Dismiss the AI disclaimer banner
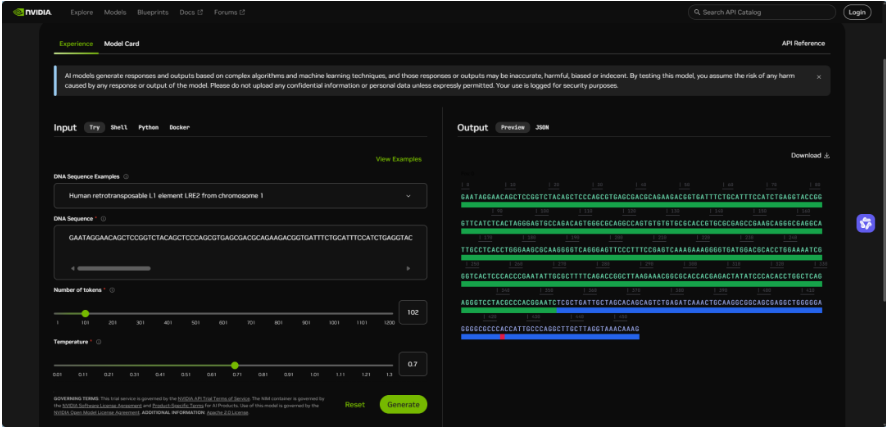886x427 pixels. pos(819,77)
